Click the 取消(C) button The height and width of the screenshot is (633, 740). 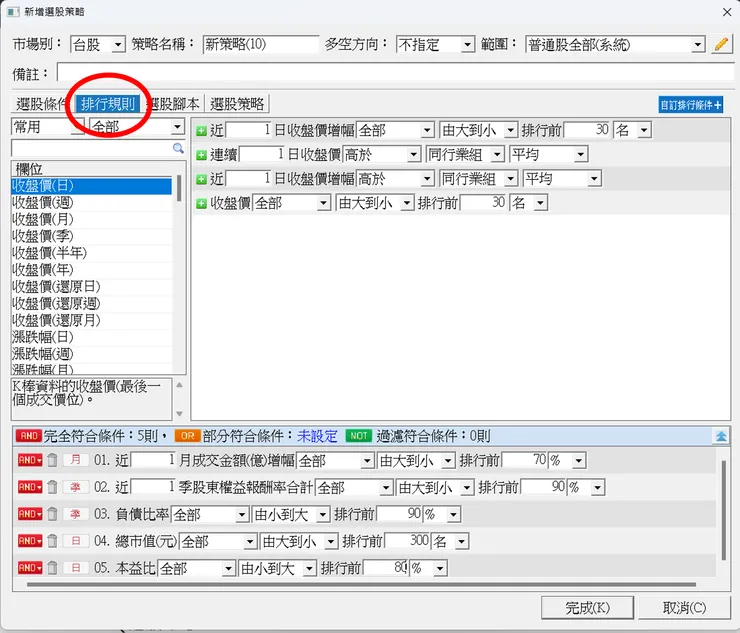coord(684,608)
